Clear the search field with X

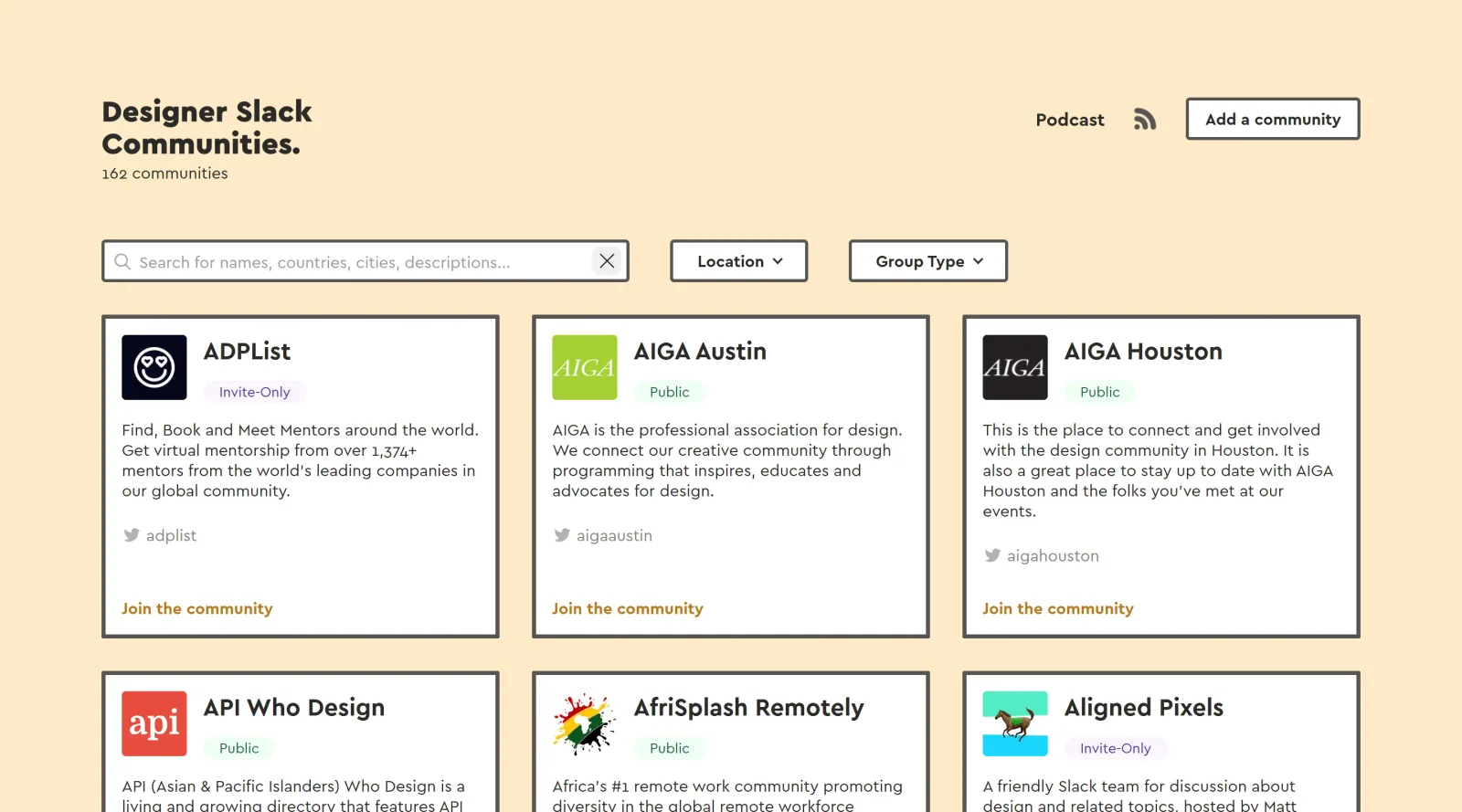607,261
